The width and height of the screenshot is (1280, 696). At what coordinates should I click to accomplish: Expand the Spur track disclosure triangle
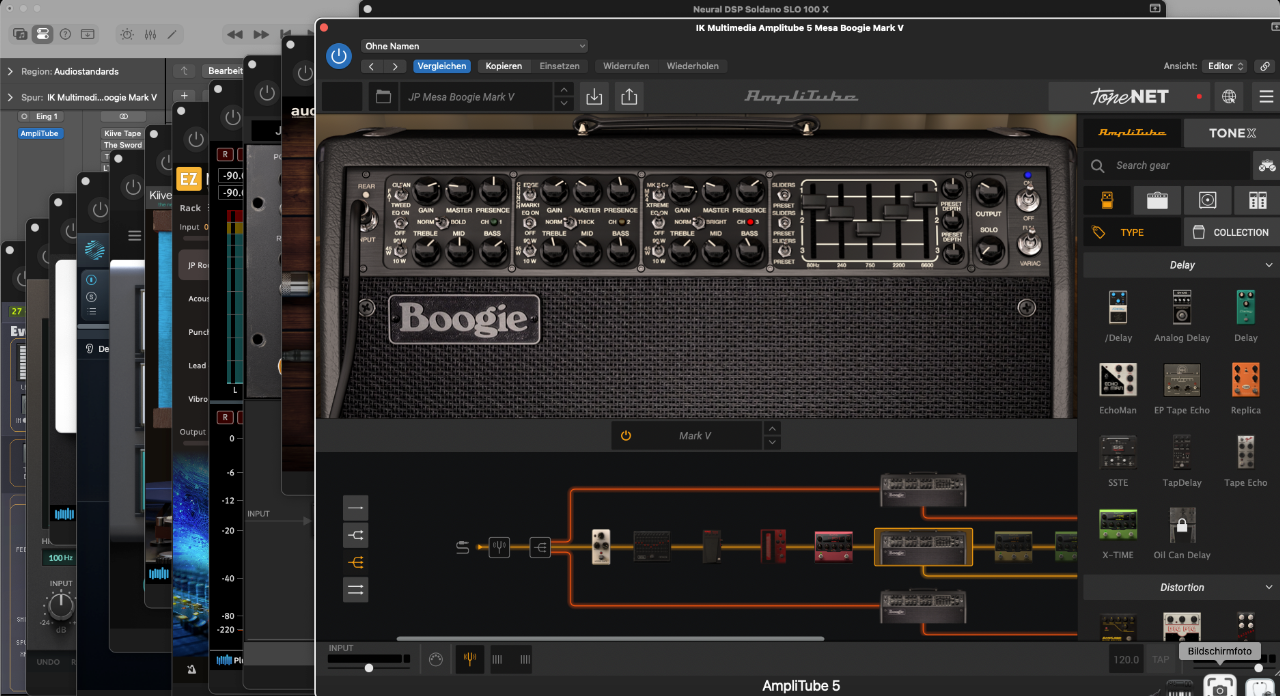[10, 98]
